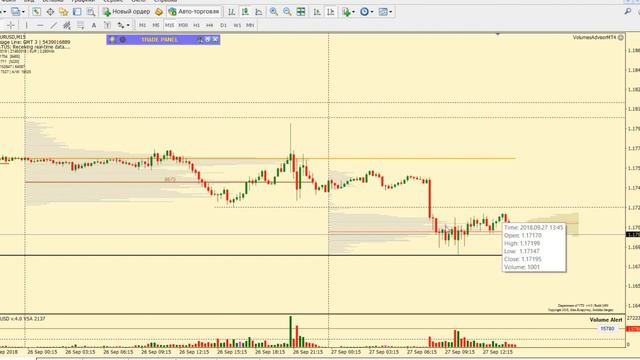Click first icon on Trade Panel header
The image size is (640, 360).
click(x=113, y=40)
